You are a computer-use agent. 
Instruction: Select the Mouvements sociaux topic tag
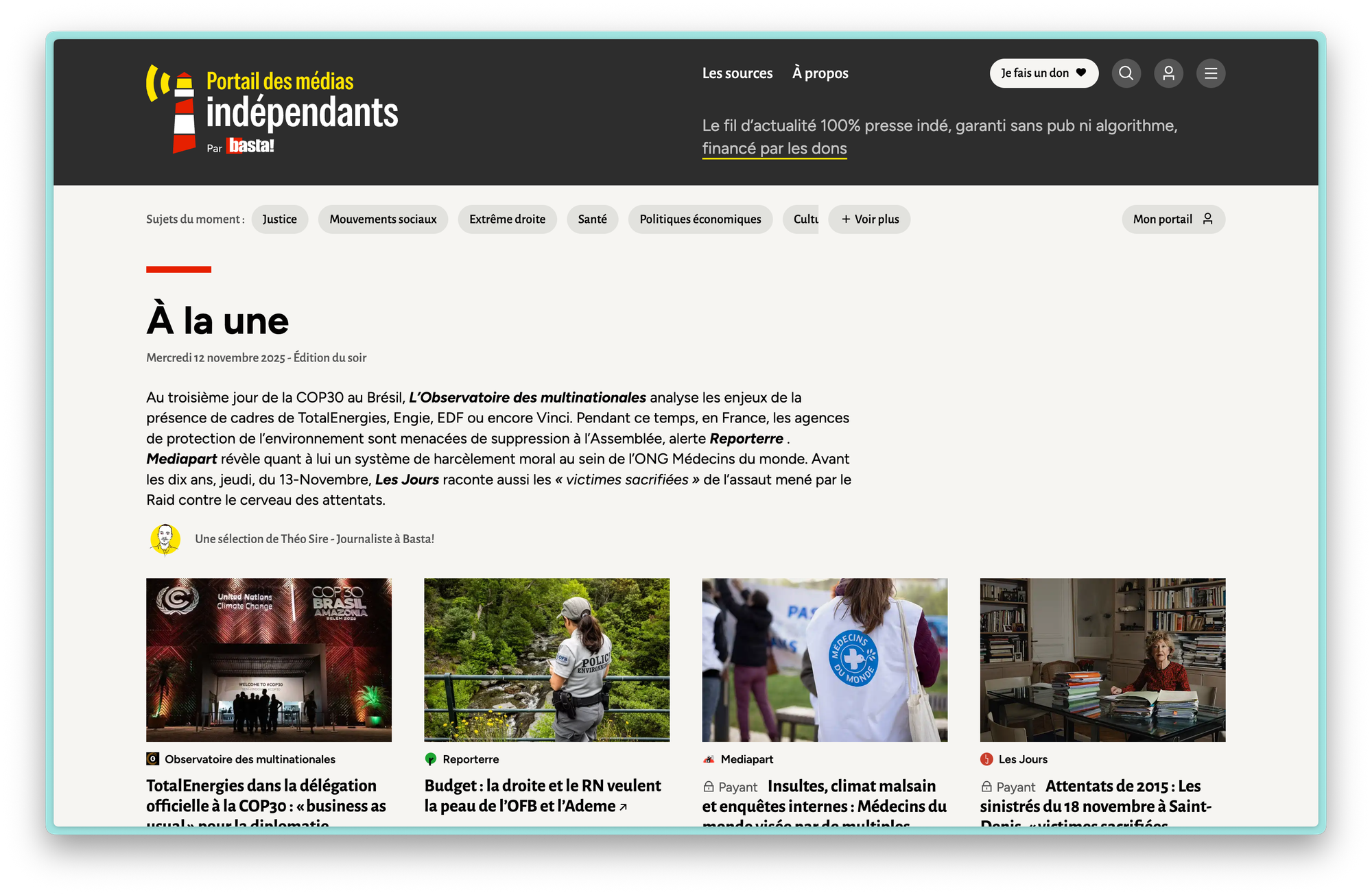(x=383, y=219)
